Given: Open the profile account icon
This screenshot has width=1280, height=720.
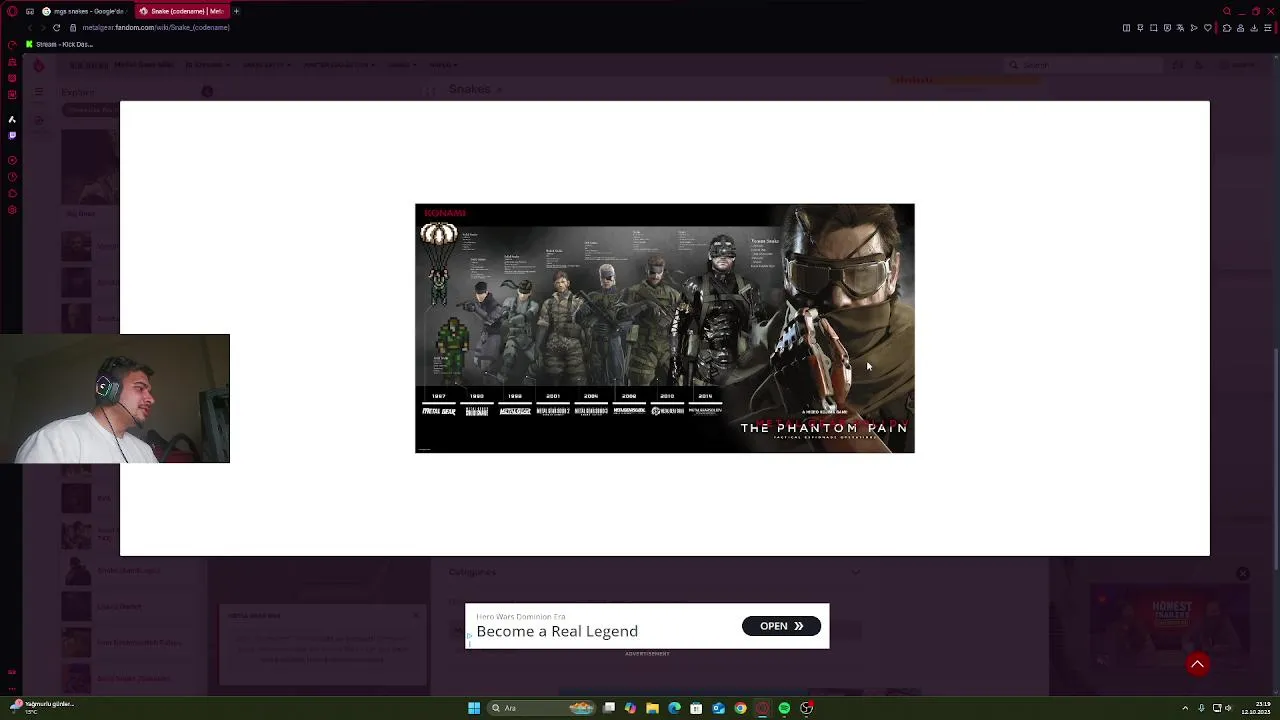Looking at the screenshot, I should coord(1241,28).
